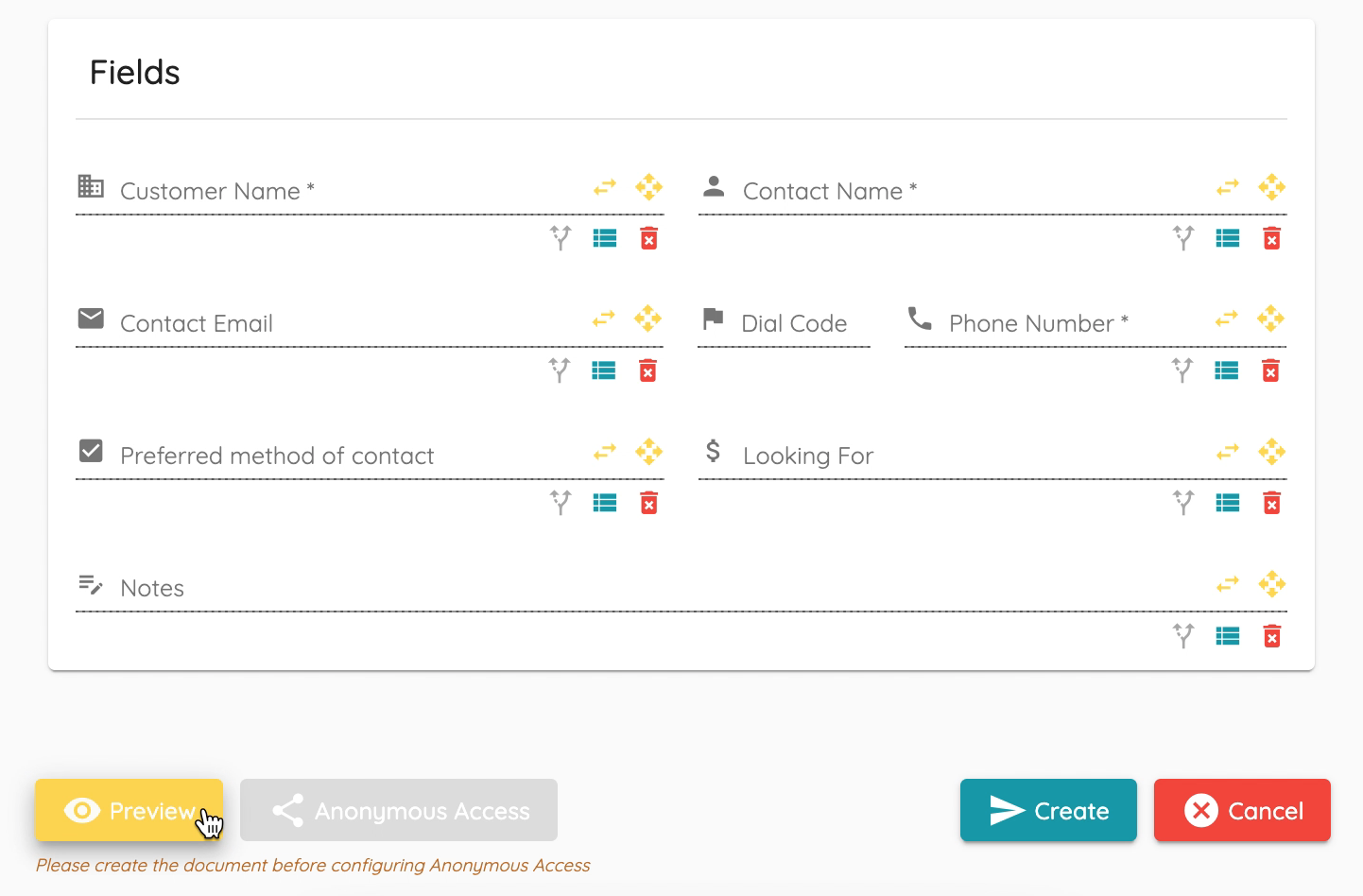Click branch icon under Preferred method of contact
This screenshot has width=1363, height=896.
click(x=561, y=503)
